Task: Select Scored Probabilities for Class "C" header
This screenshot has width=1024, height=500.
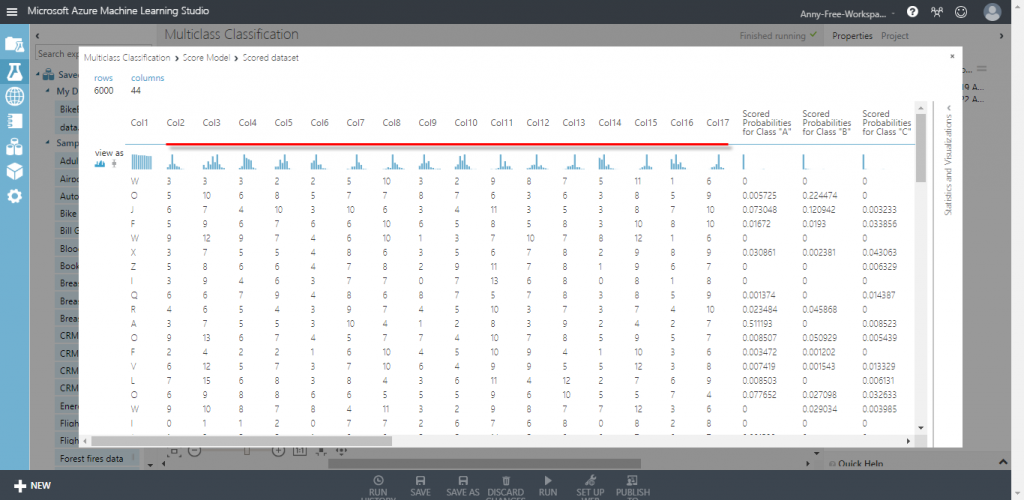Action: click(x=886, y=123)
